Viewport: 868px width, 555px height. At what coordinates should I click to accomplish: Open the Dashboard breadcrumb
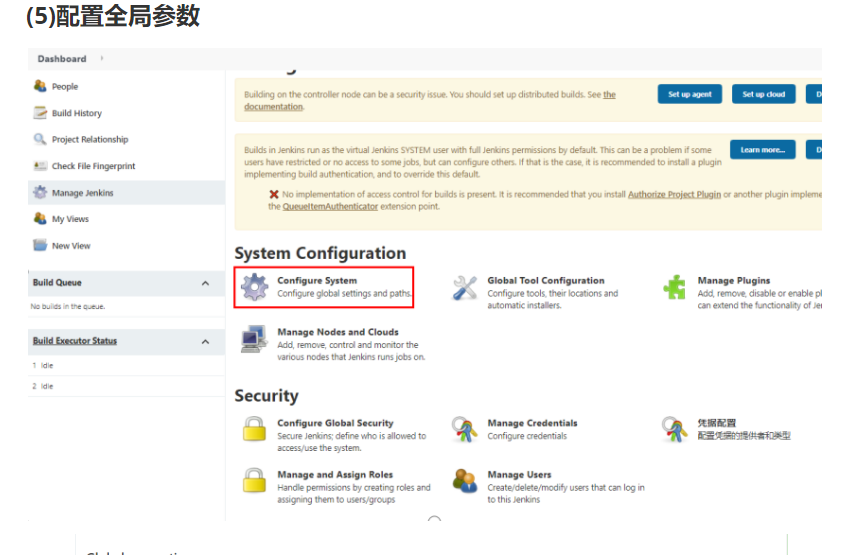(x=62, y=59)
